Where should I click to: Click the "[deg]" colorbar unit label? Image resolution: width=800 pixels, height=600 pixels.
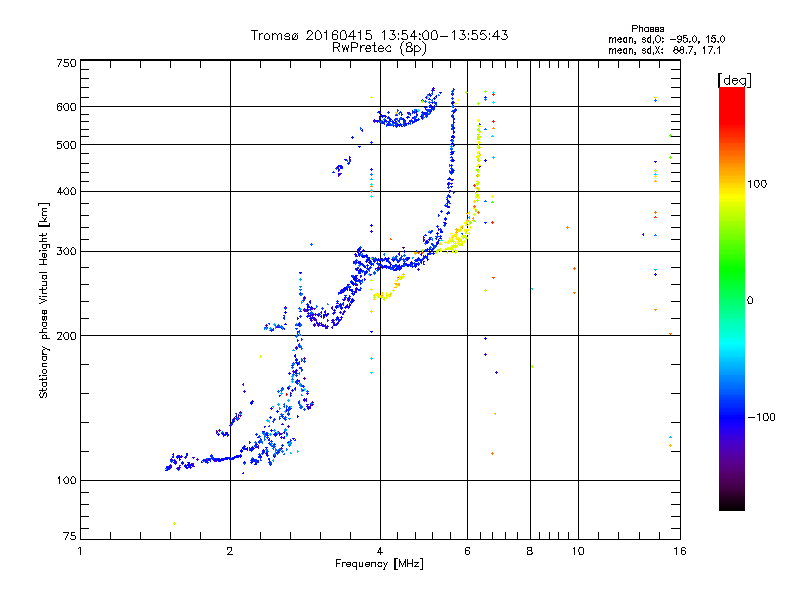(x=734, y=80)
